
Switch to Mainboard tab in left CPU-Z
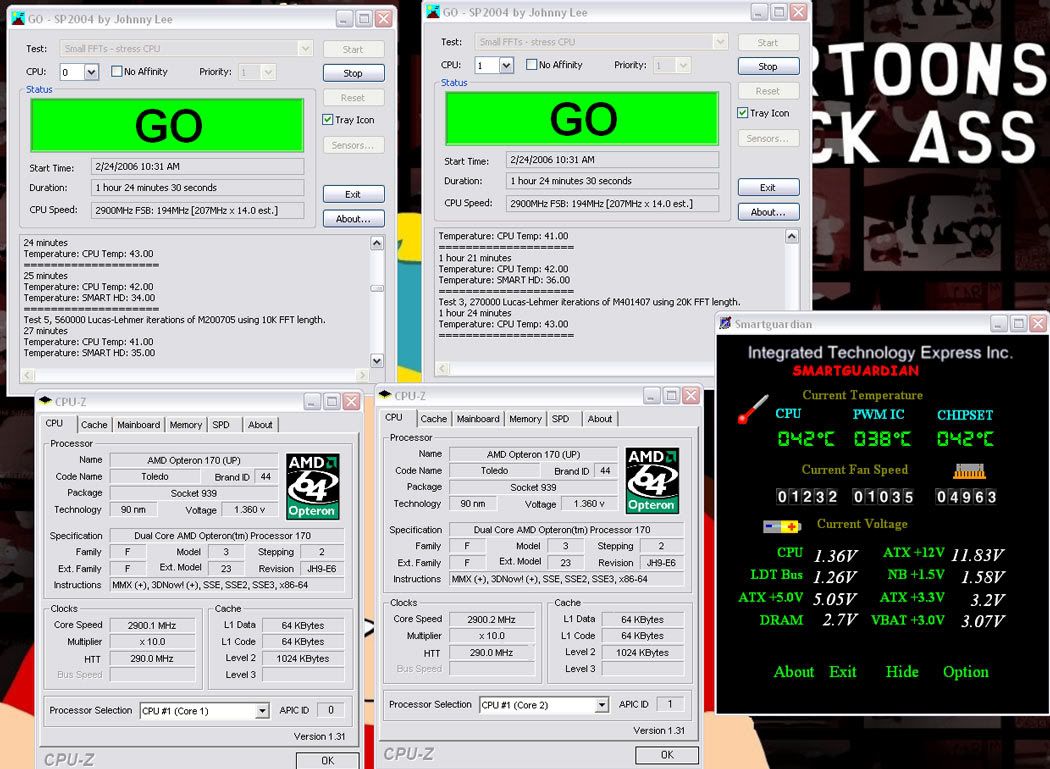click(x=139, y=425)
